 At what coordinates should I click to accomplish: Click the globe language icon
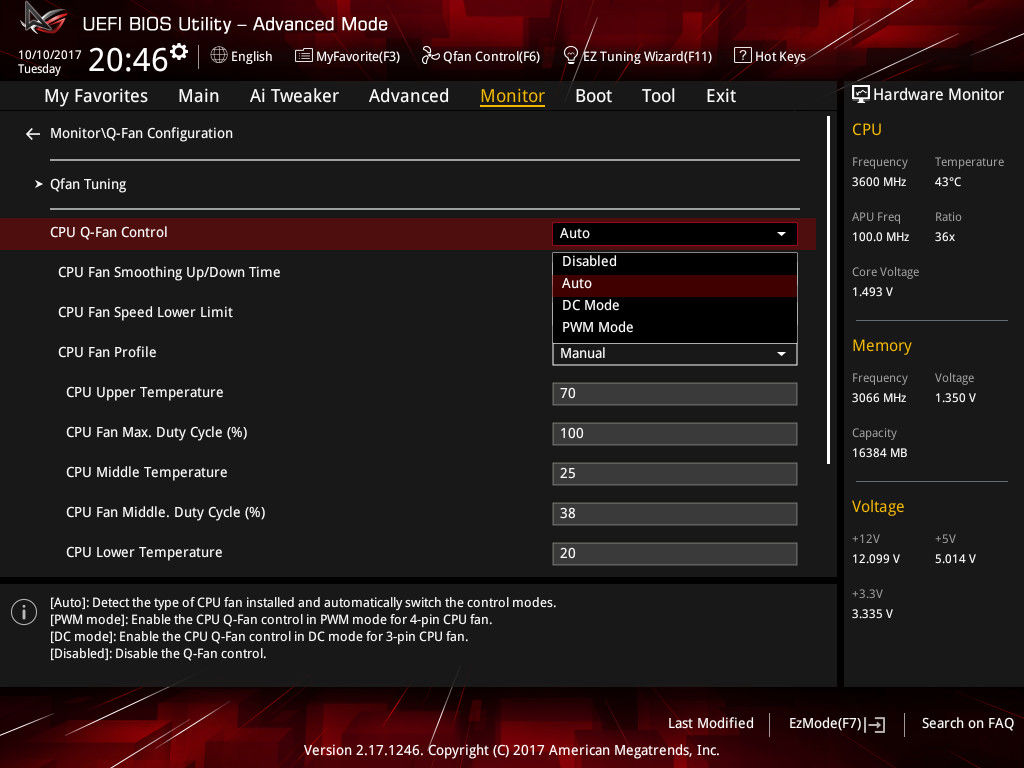coord(219,56)
